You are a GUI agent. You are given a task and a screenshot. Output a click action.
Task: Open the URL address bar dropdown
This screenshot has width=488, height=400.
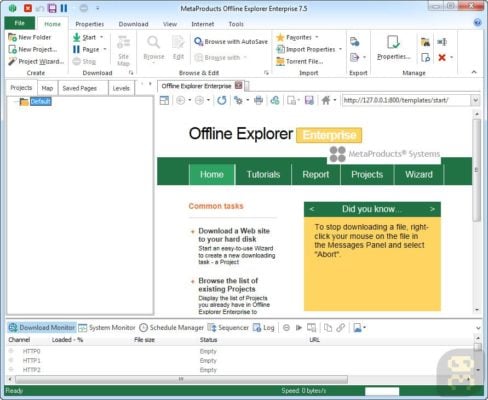tap(475, 100)
